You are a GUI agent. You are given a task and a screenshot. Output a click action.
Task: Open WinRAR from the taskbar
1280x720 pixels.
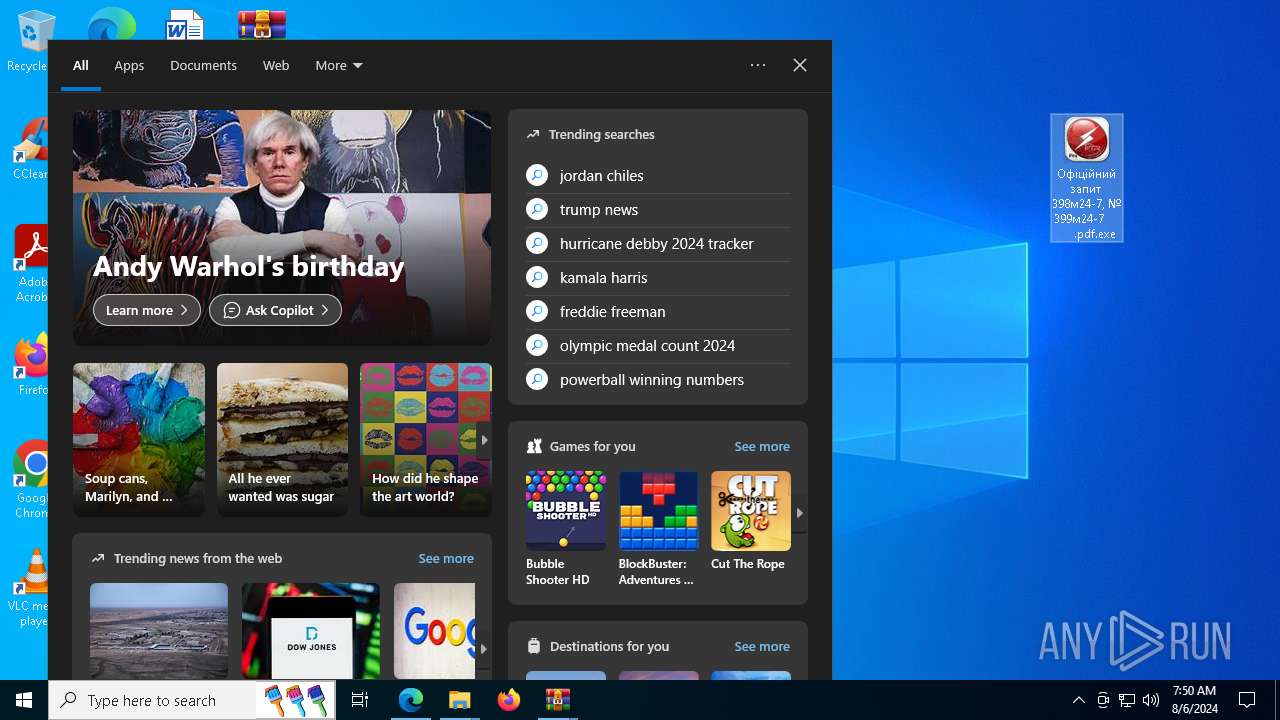click(557, 700)
